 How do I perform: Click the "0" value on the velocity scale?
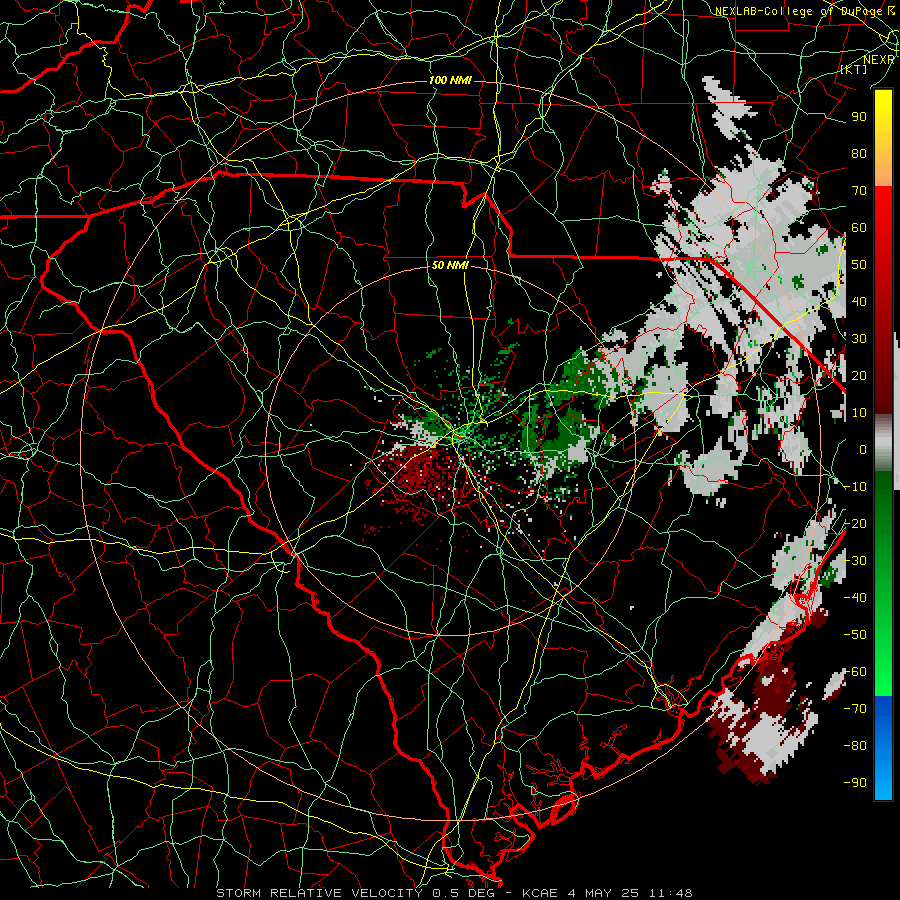coord(863,449)
